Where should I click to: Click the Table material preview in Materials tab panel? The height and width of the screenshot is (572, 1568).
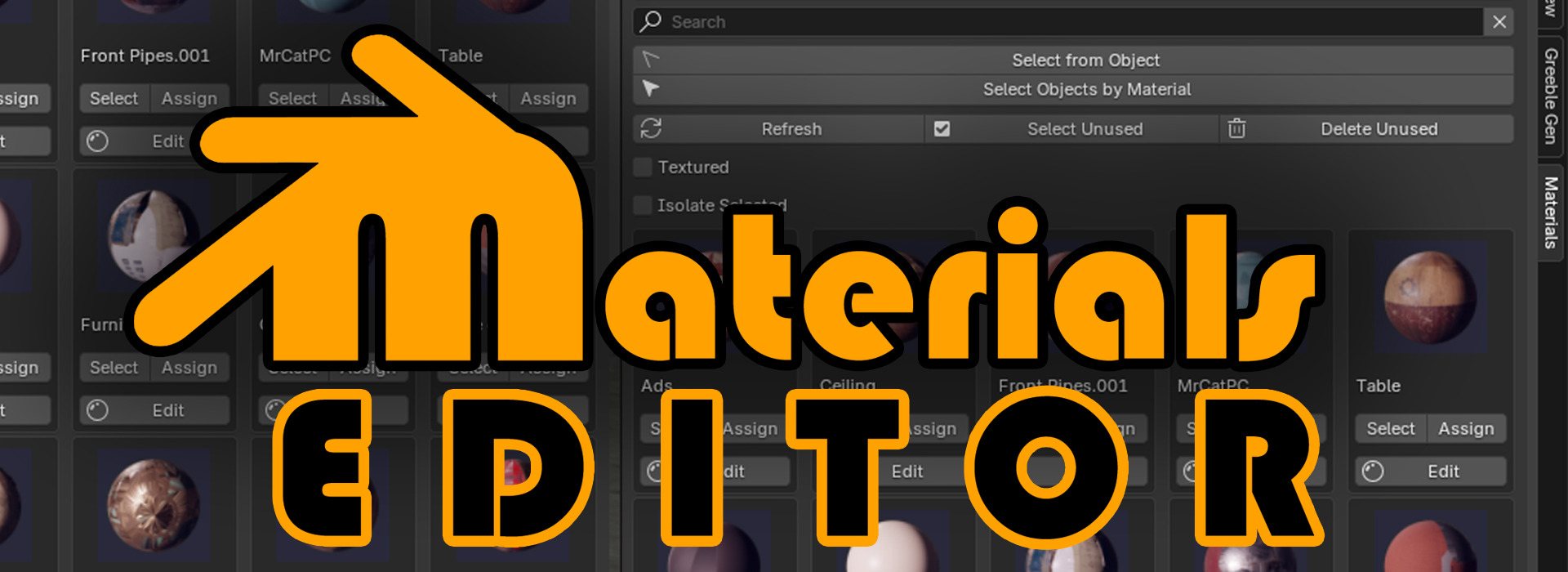click(1430, 299)
